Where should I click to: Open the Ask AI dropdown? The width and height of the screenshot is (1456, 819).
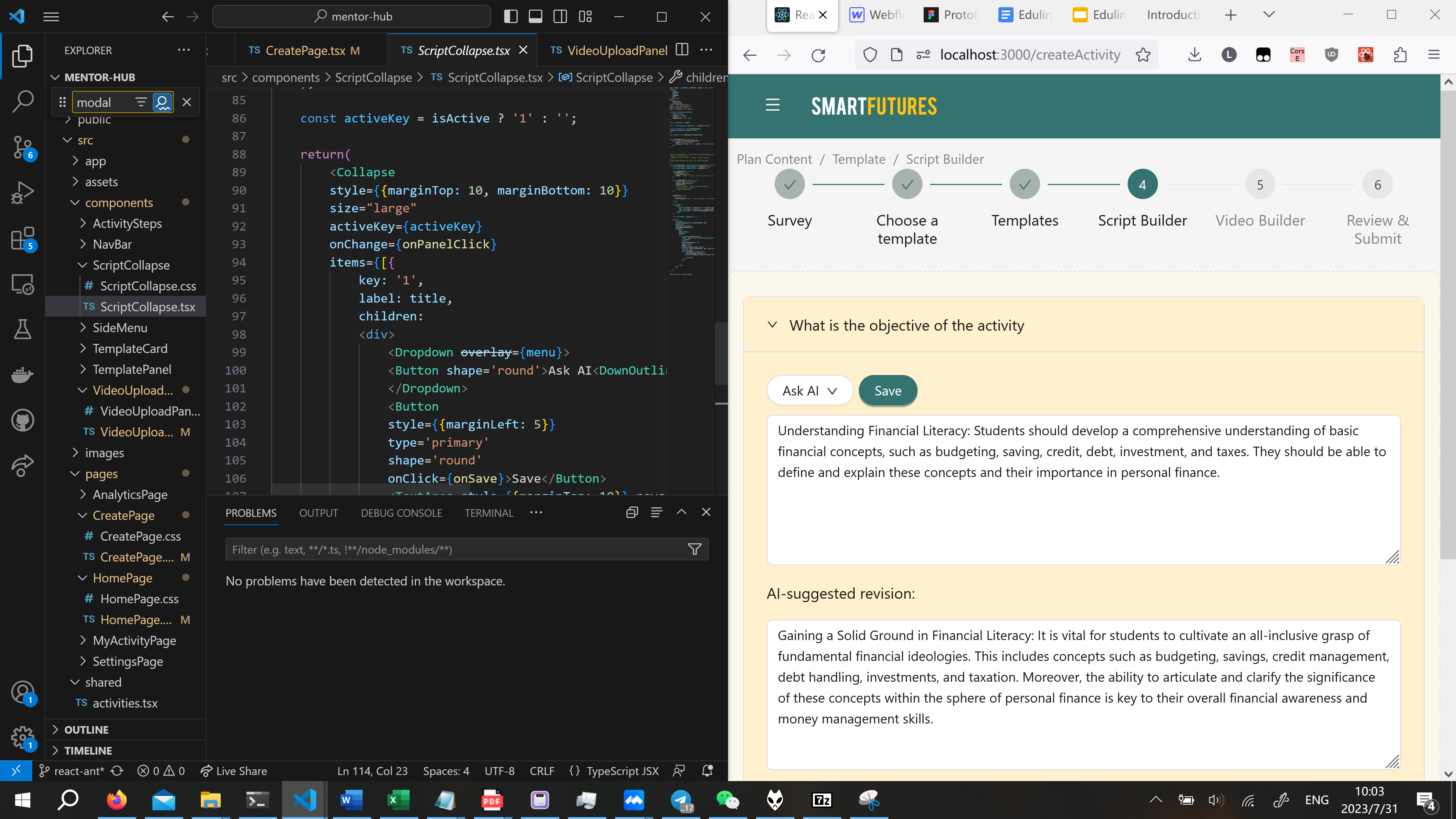coord(810,391)
